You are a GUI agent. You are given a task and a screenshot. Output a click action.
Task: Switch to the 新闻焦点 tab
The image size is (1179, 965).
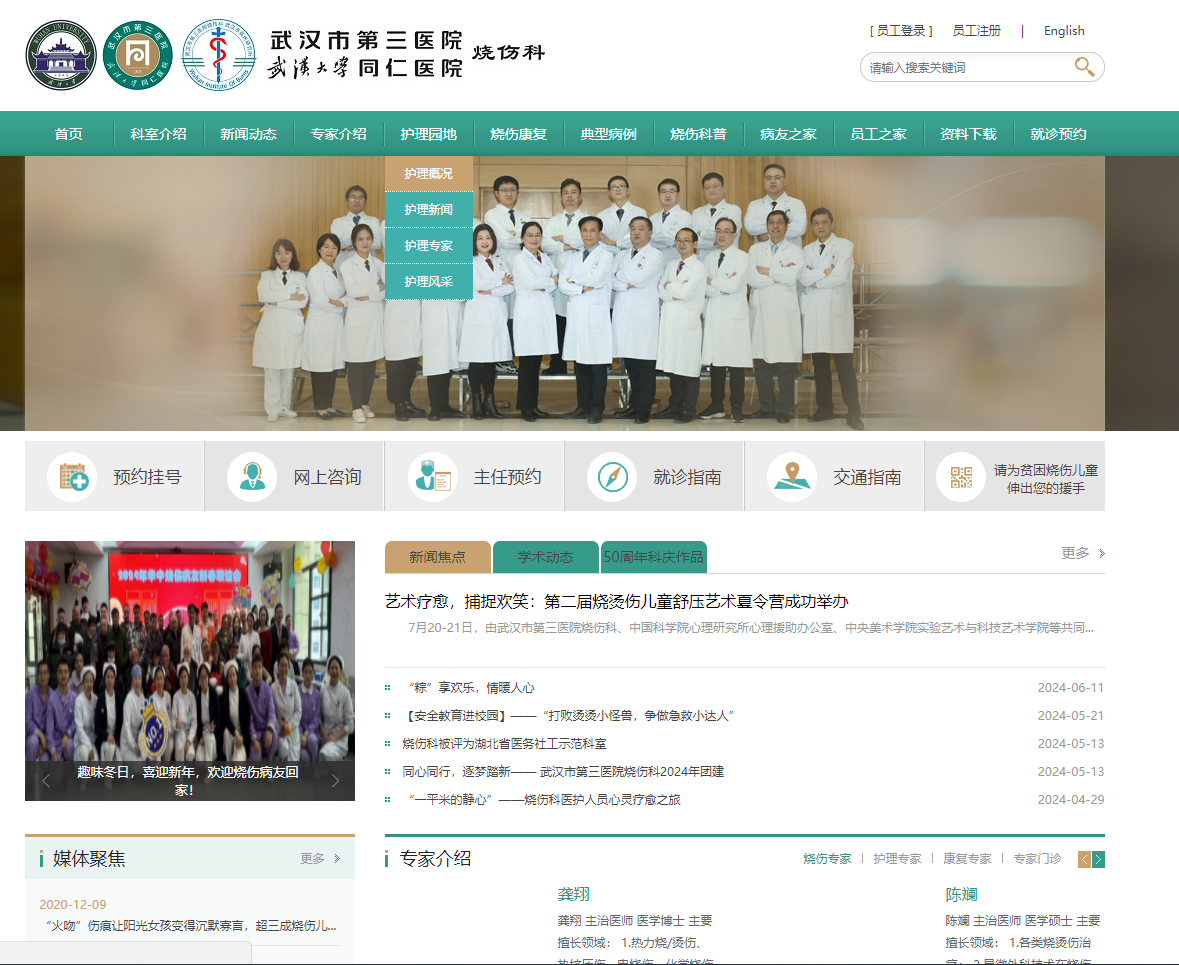click(438, 557)
